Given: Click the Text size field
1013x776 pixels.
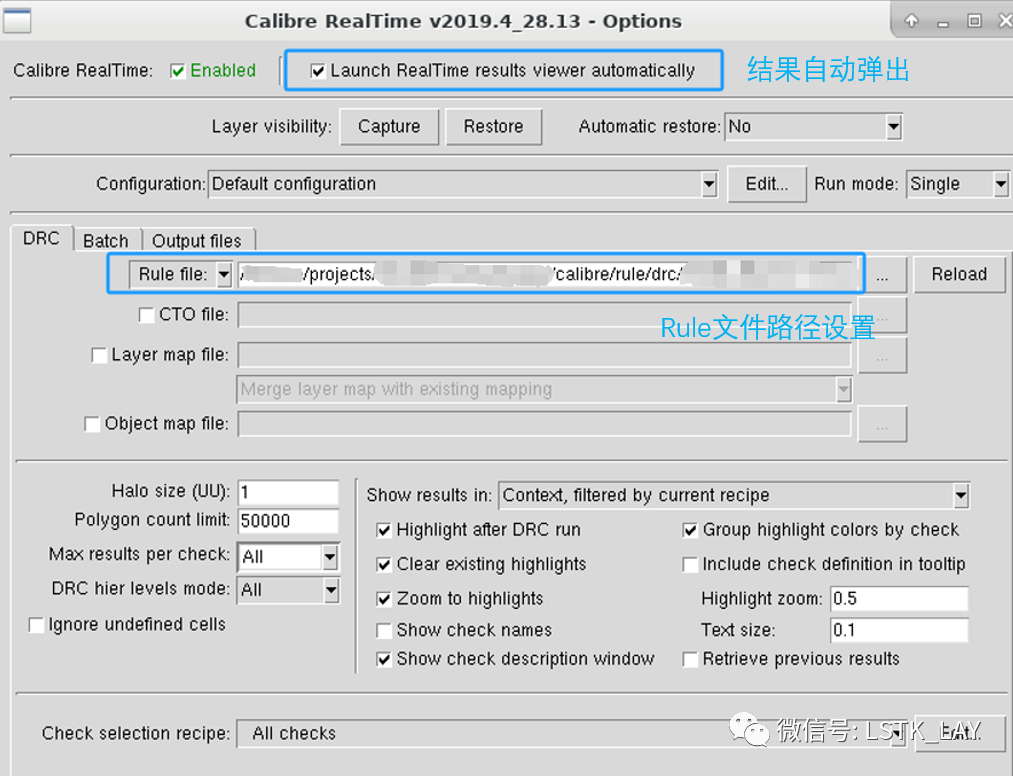Looking at the screenshot, I should click(x=899, y=630).
